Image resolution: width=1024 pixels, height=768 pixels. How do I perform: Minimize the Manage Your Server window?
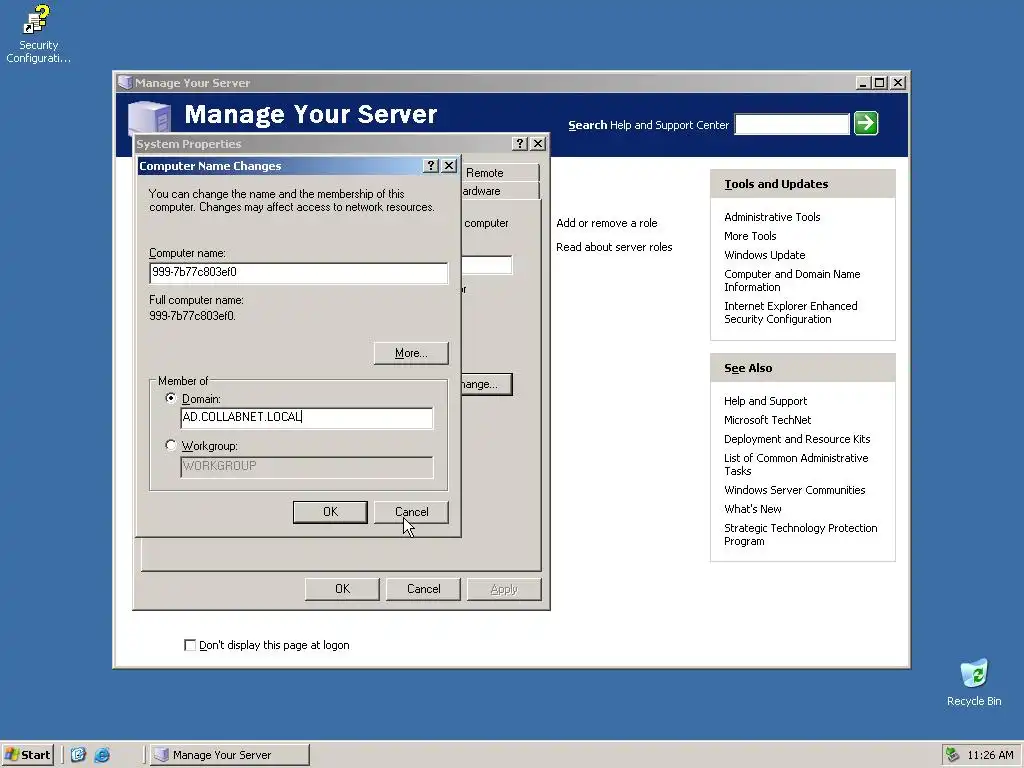(863, 83)
